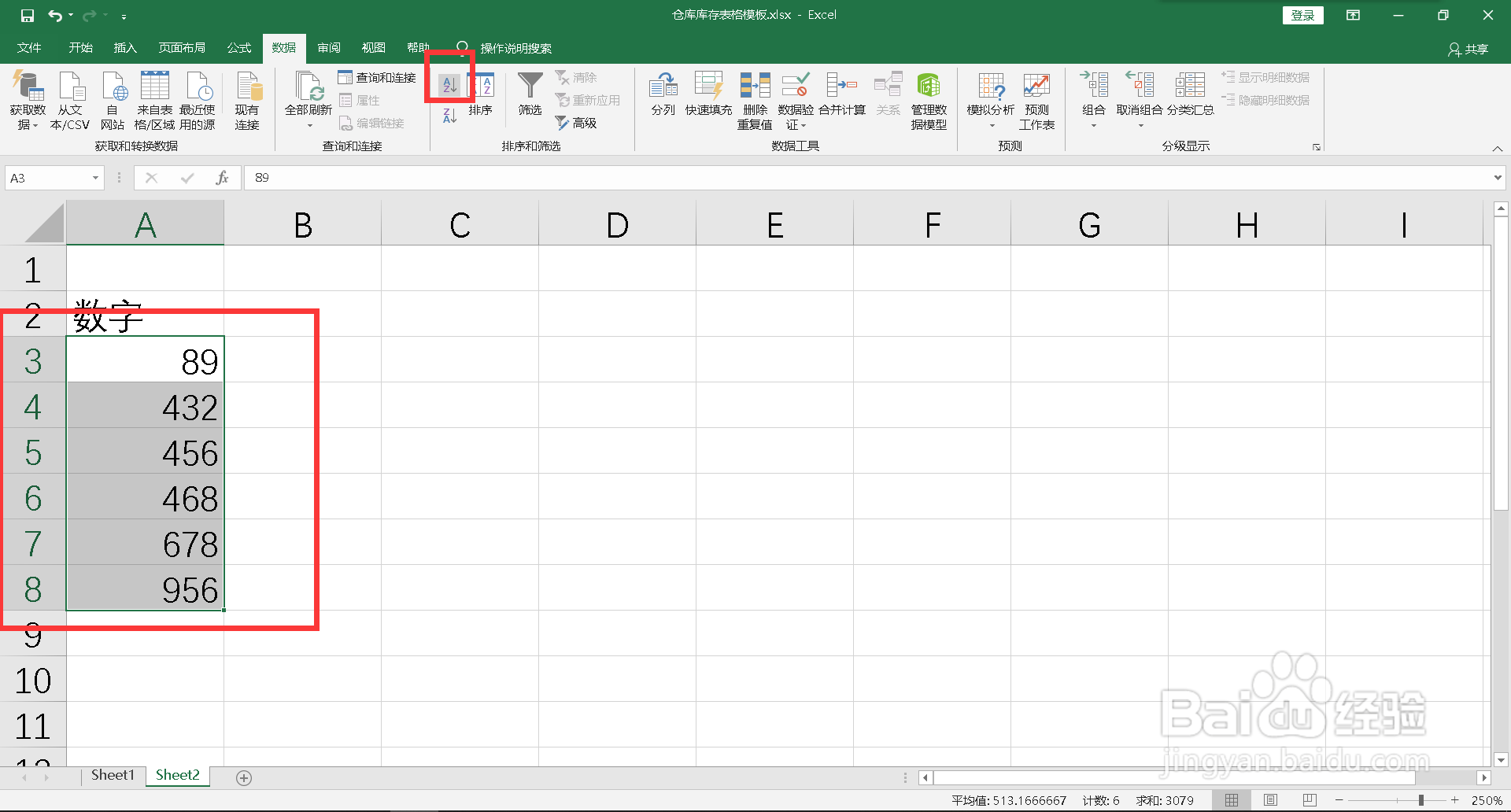This screenshot has width=1511, height=812.
Task: Add a new sheet with plus button
Action: tap(244, 777)
